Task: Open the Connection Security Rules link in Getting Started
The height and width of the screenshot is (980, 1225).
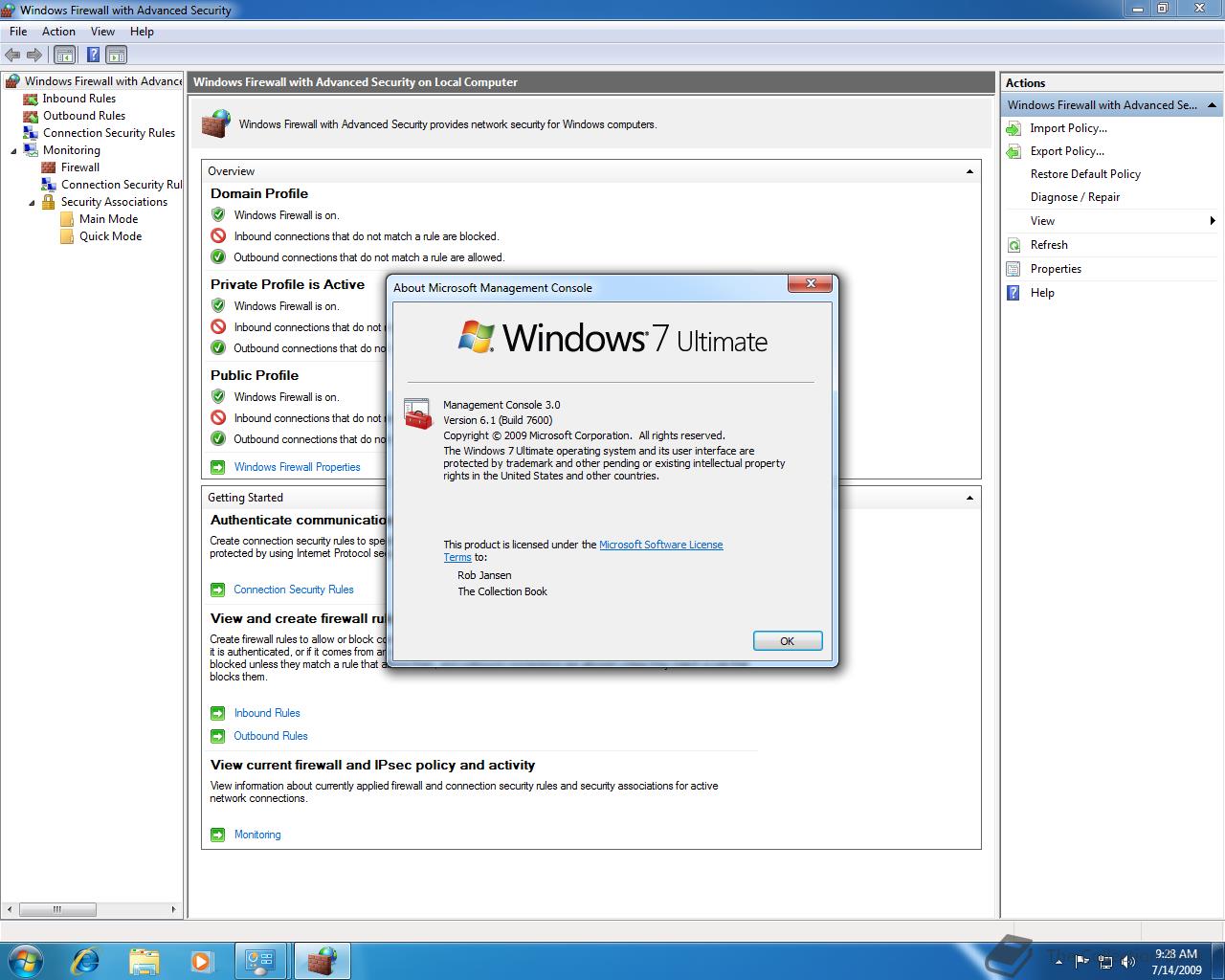Action: coord(294,590)
